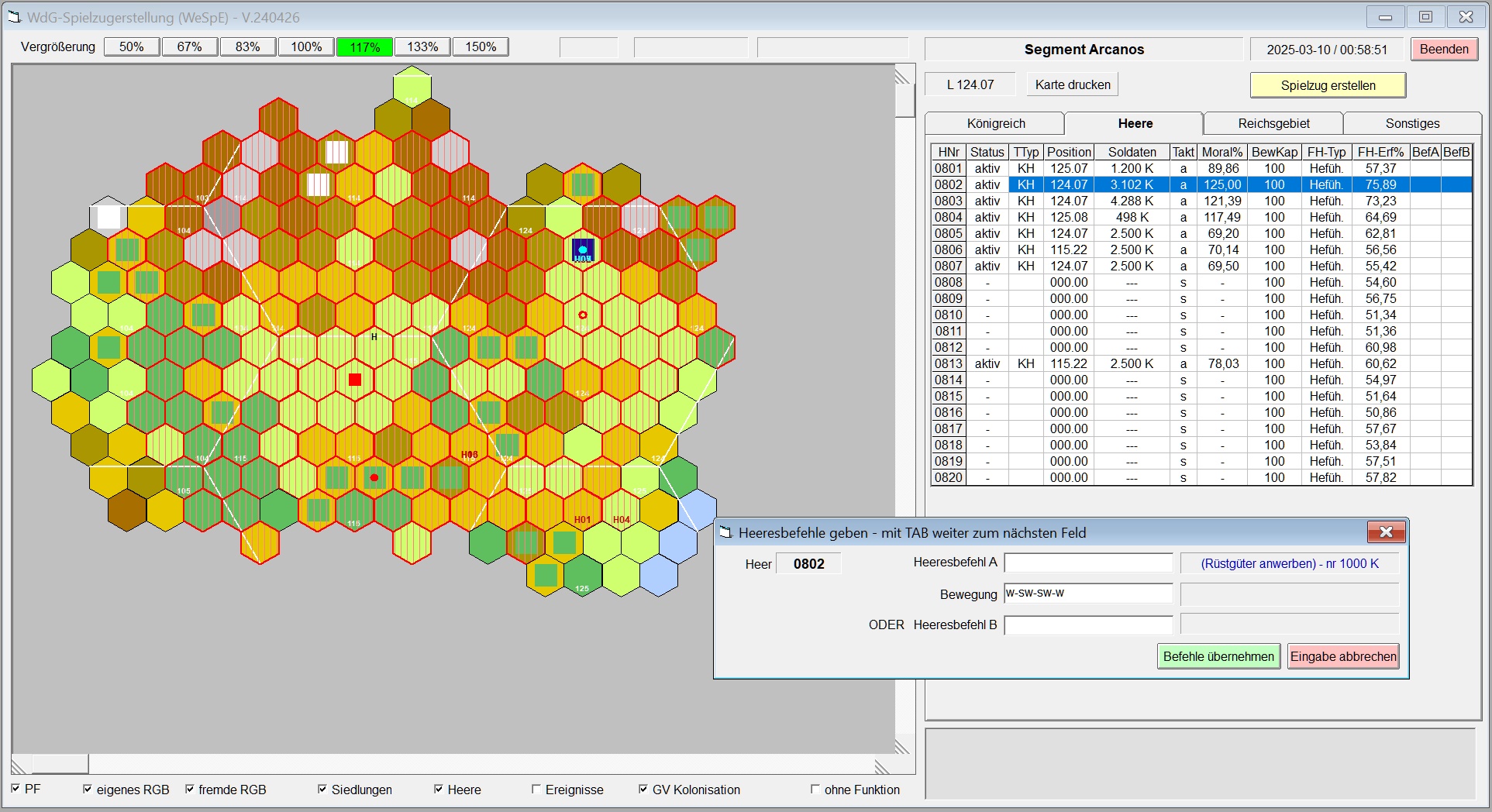This screenshot has height=812, width=1492.
Task: Toggle the fremde RGB checkbox
Action: pyautogui.click(x=190, y=789)
